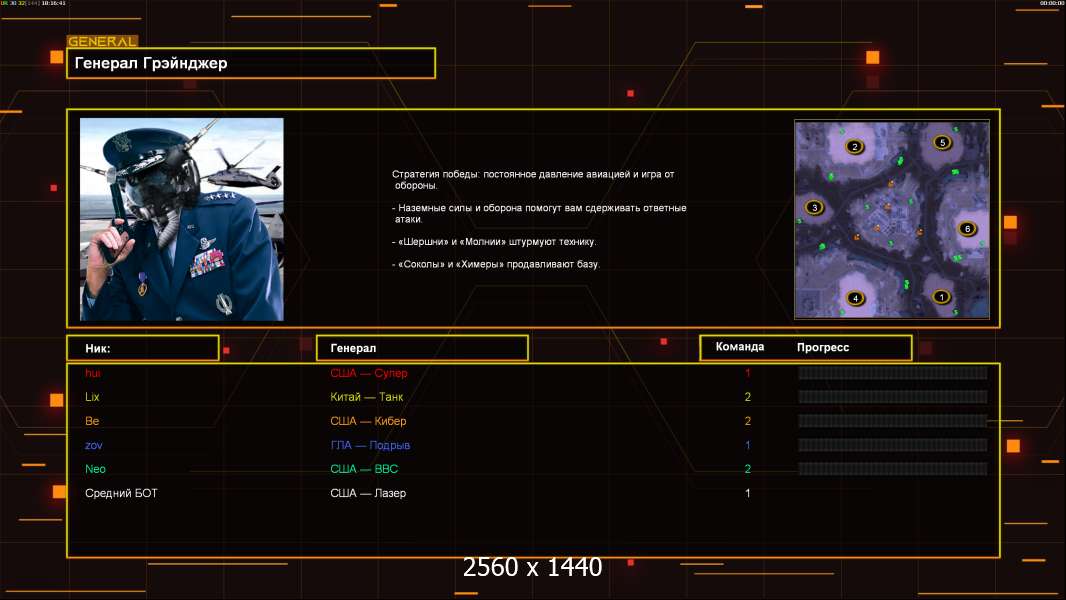The image size is (1066, 600).
Task: Click the "Команда" column header
Action: tap(740, 347)
